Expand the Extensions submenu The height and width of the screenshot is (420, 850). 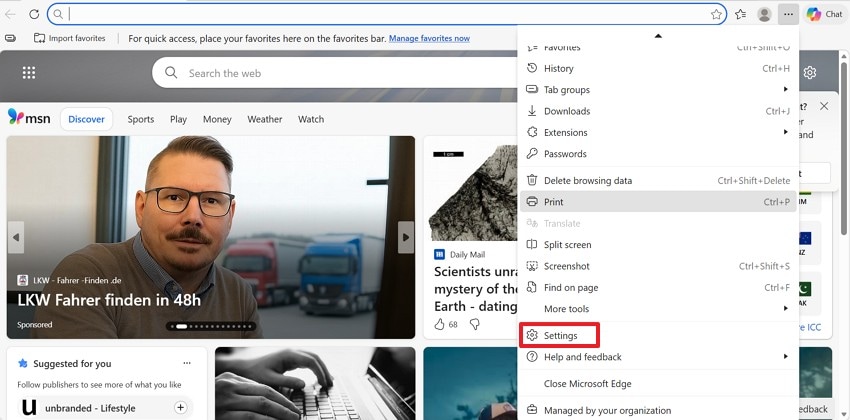tap(658, 132)
